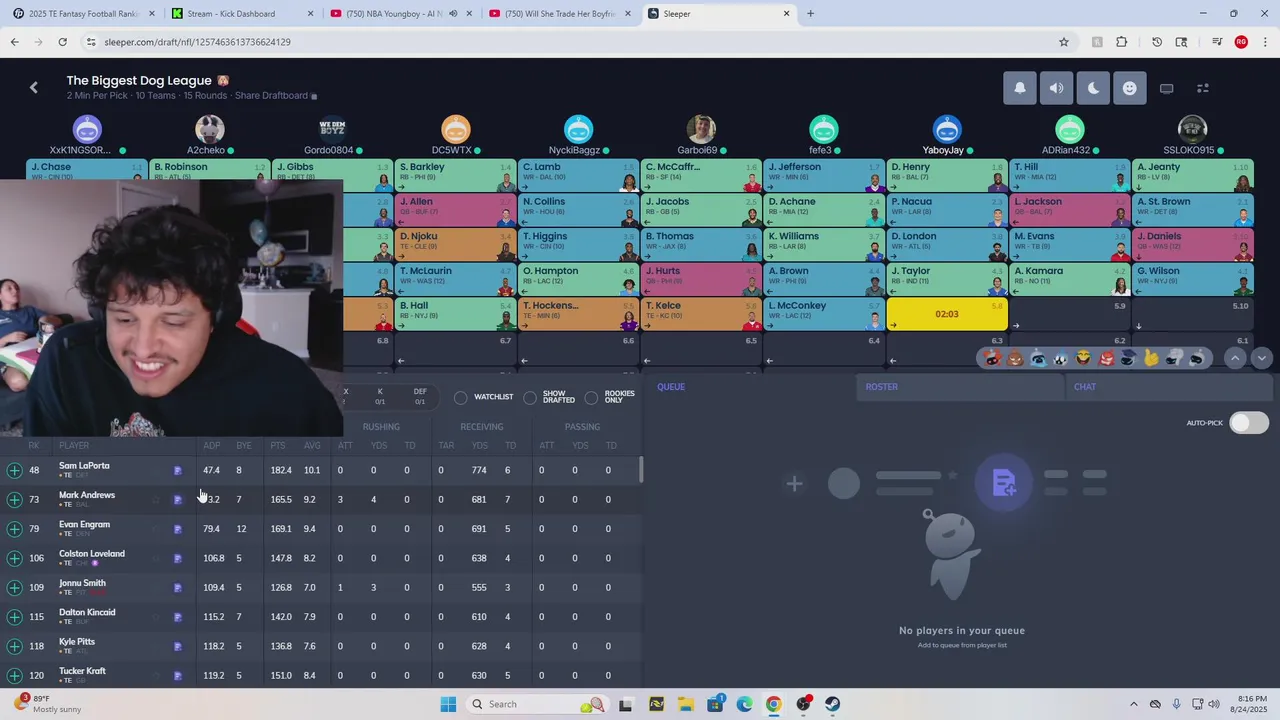The image size is (1280, 720).
Task: Click the Chrome address bar URL
Action: point(197,42)
